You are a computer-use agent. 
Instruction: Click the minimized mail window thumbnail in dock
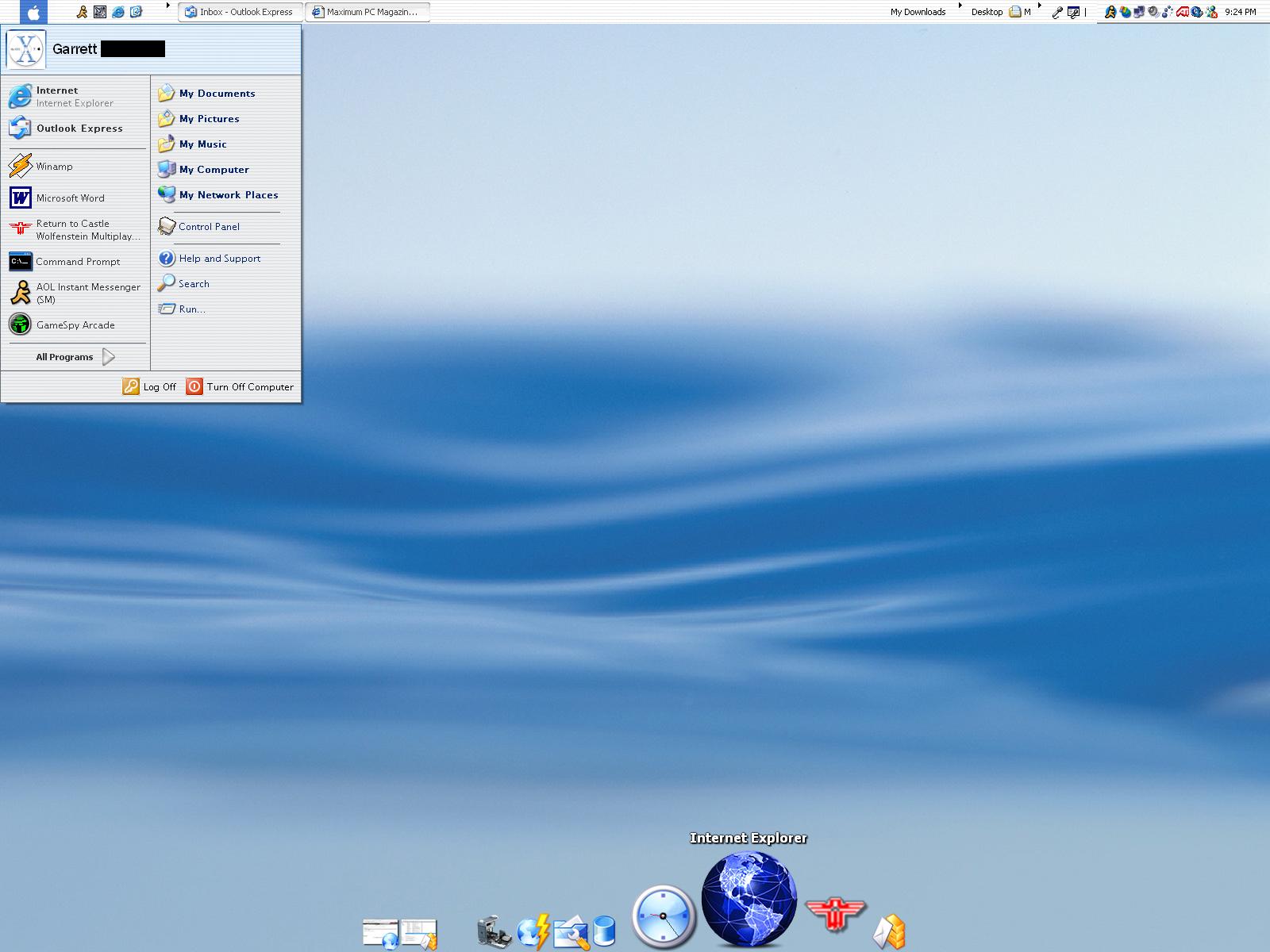coord(419,934)
